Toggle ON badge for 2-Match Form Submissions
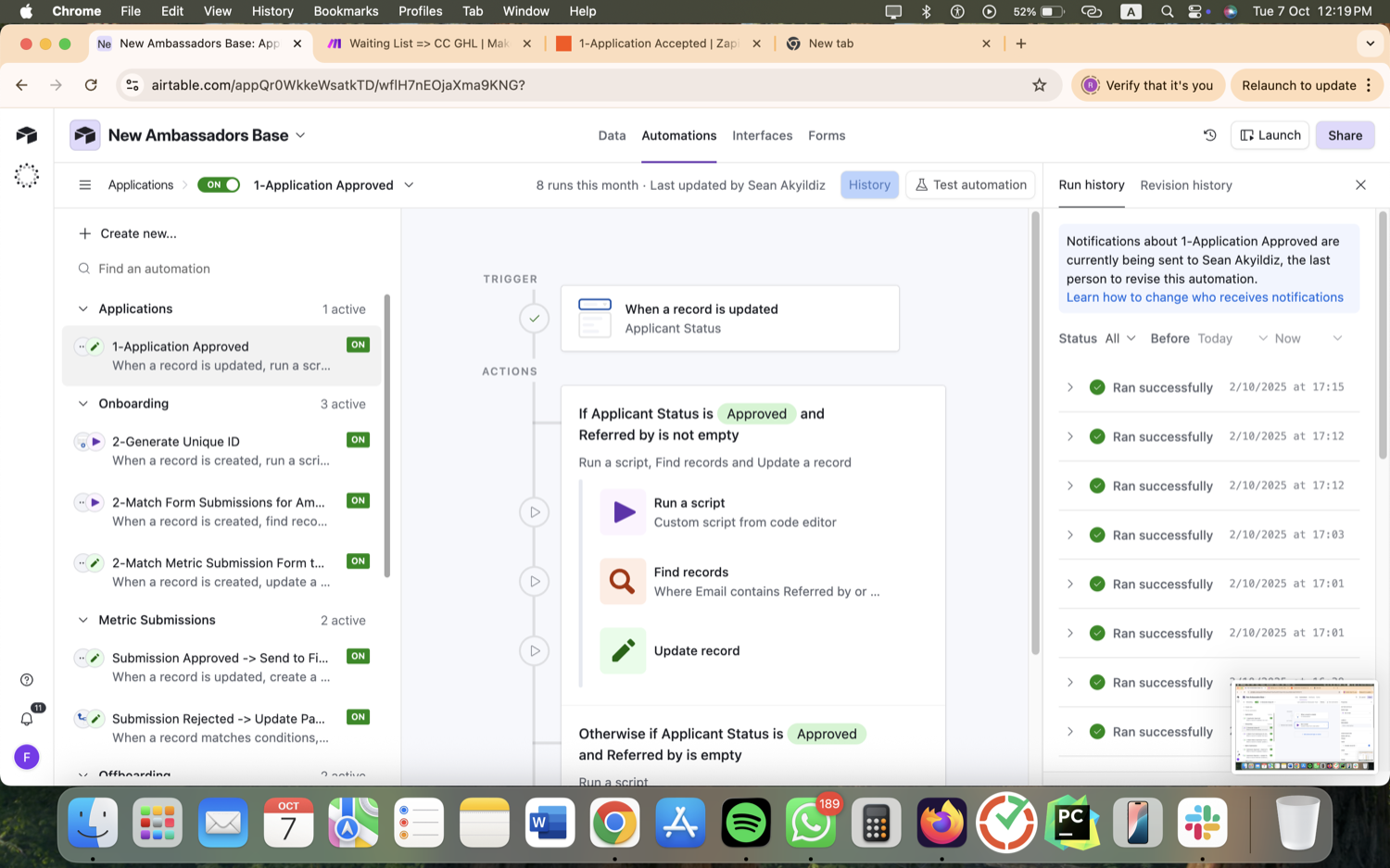Image resolution: width=1390 pixels, height=868 pixels. coord(358,500)
